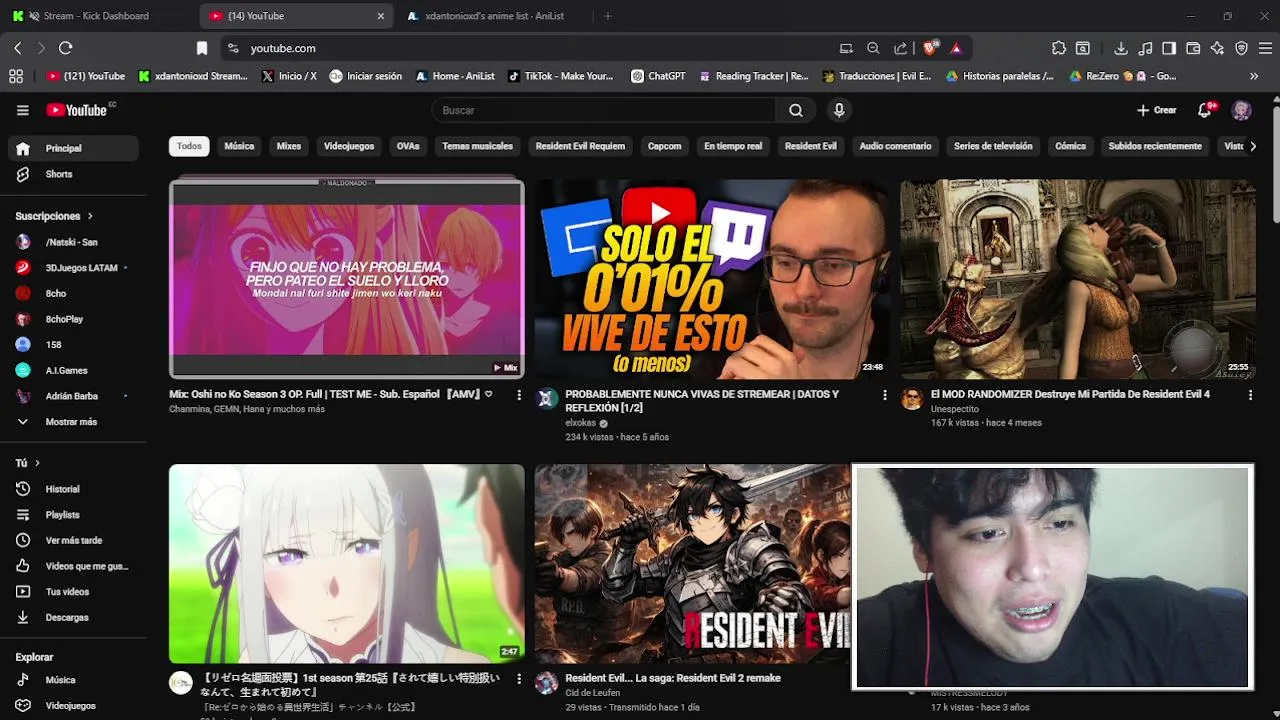
Task: Open the Emilia Re:Zero video thumbnail
Action: pos(347,563)
